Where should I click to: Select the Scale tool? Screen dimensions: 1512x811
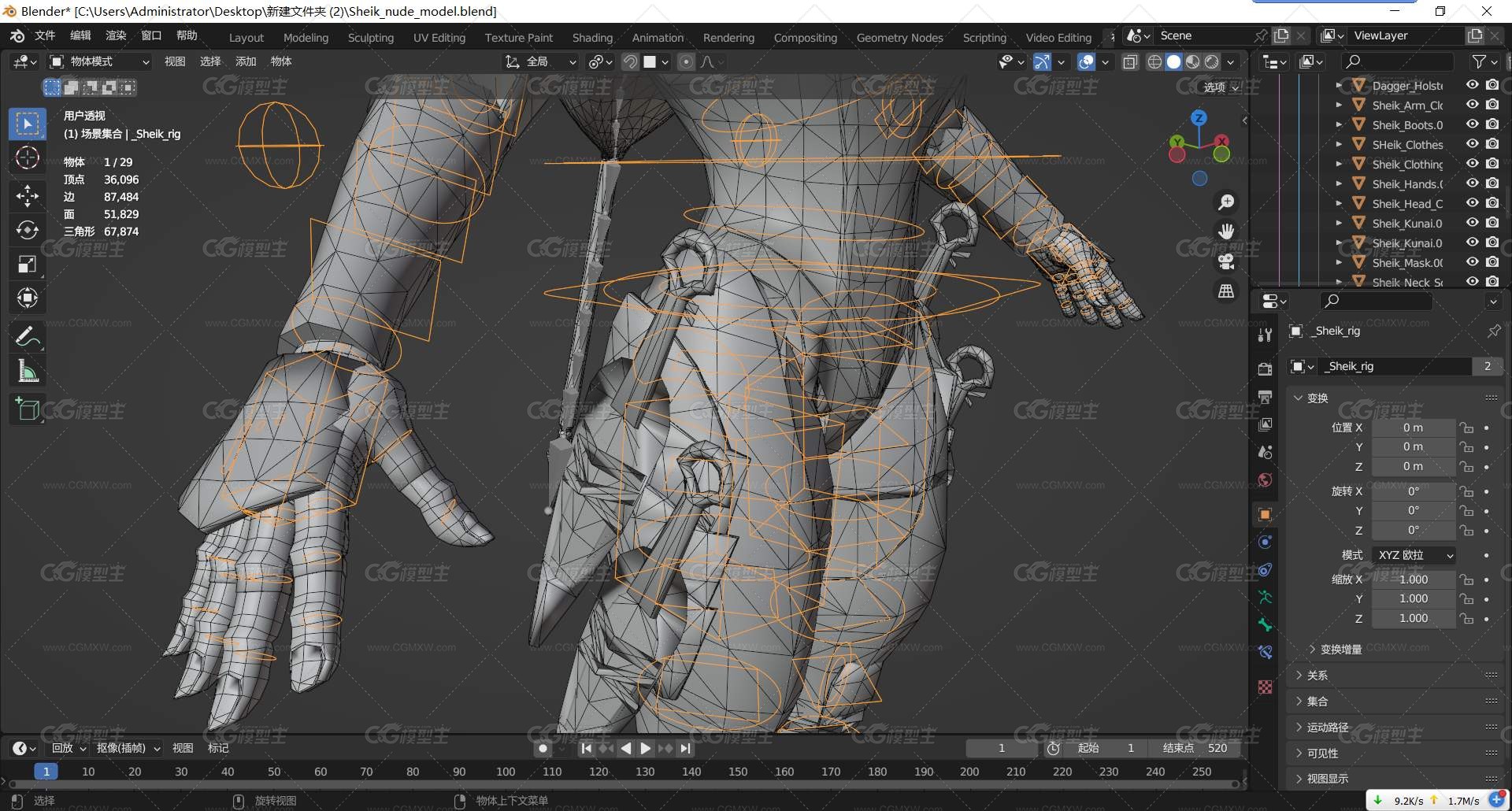[x=28, y=265]
